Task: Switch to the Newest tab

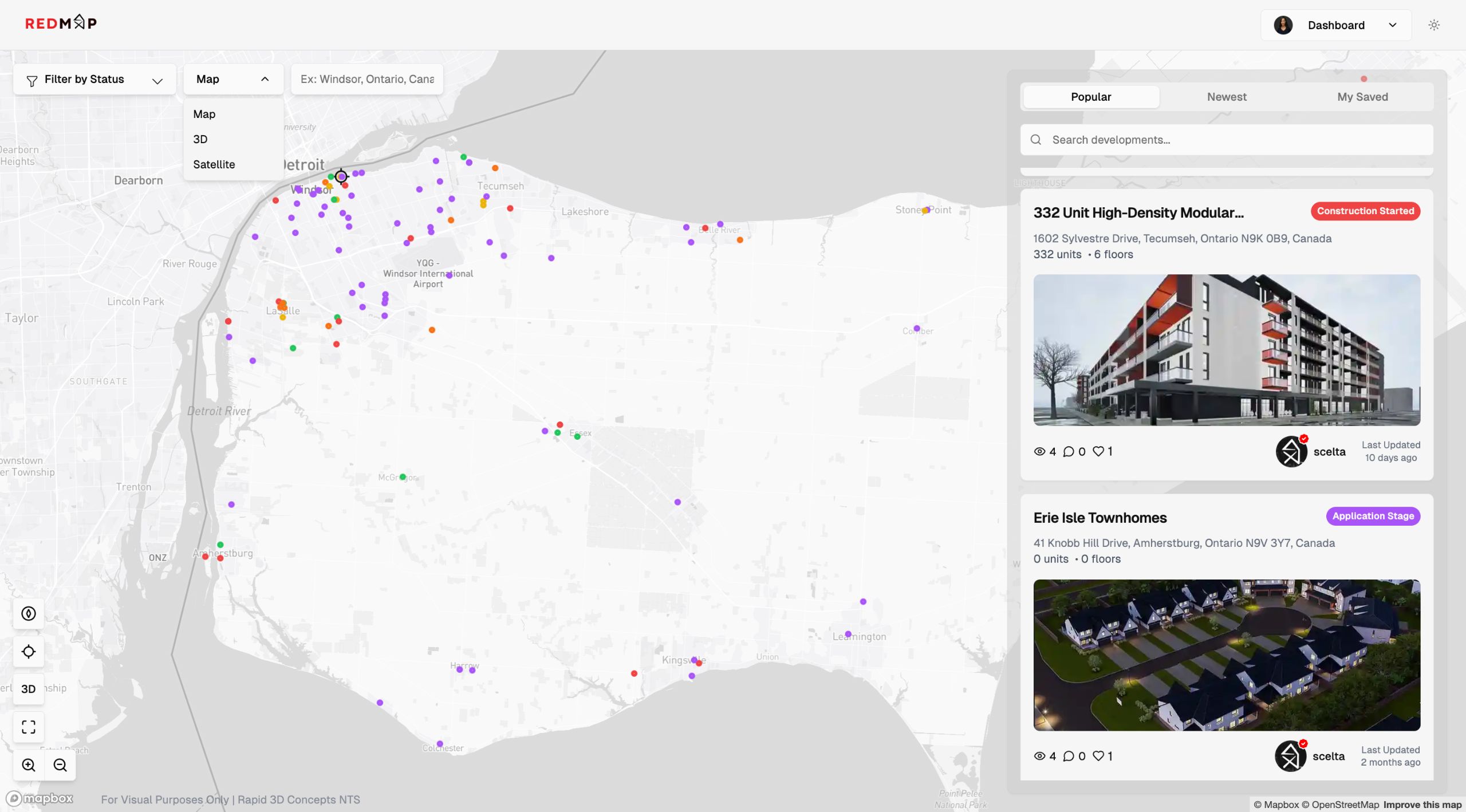Action: (x=1227, y=97)
